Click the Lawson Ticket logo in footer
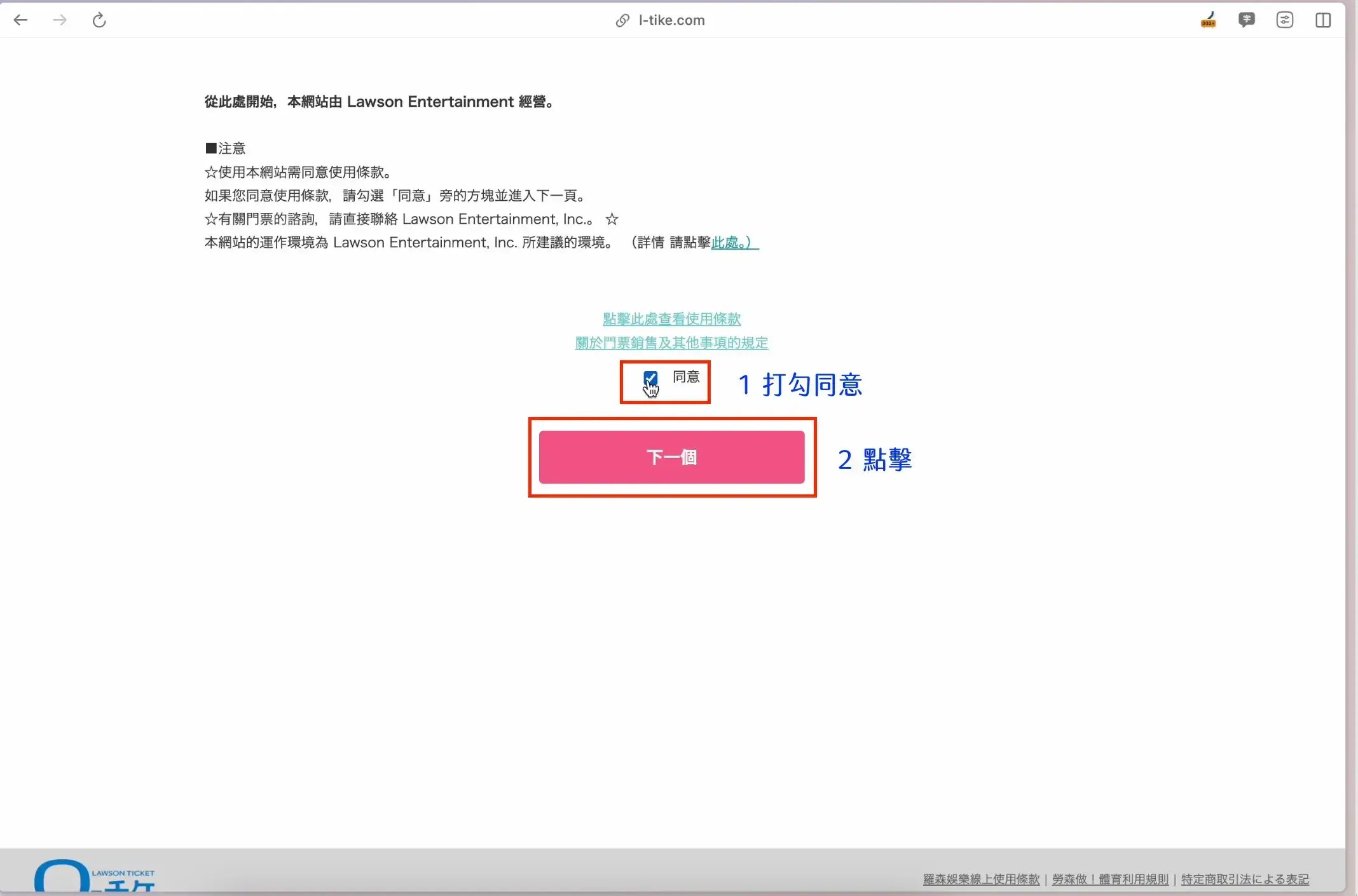This screenshot has width=1358, height=896. 94,877
